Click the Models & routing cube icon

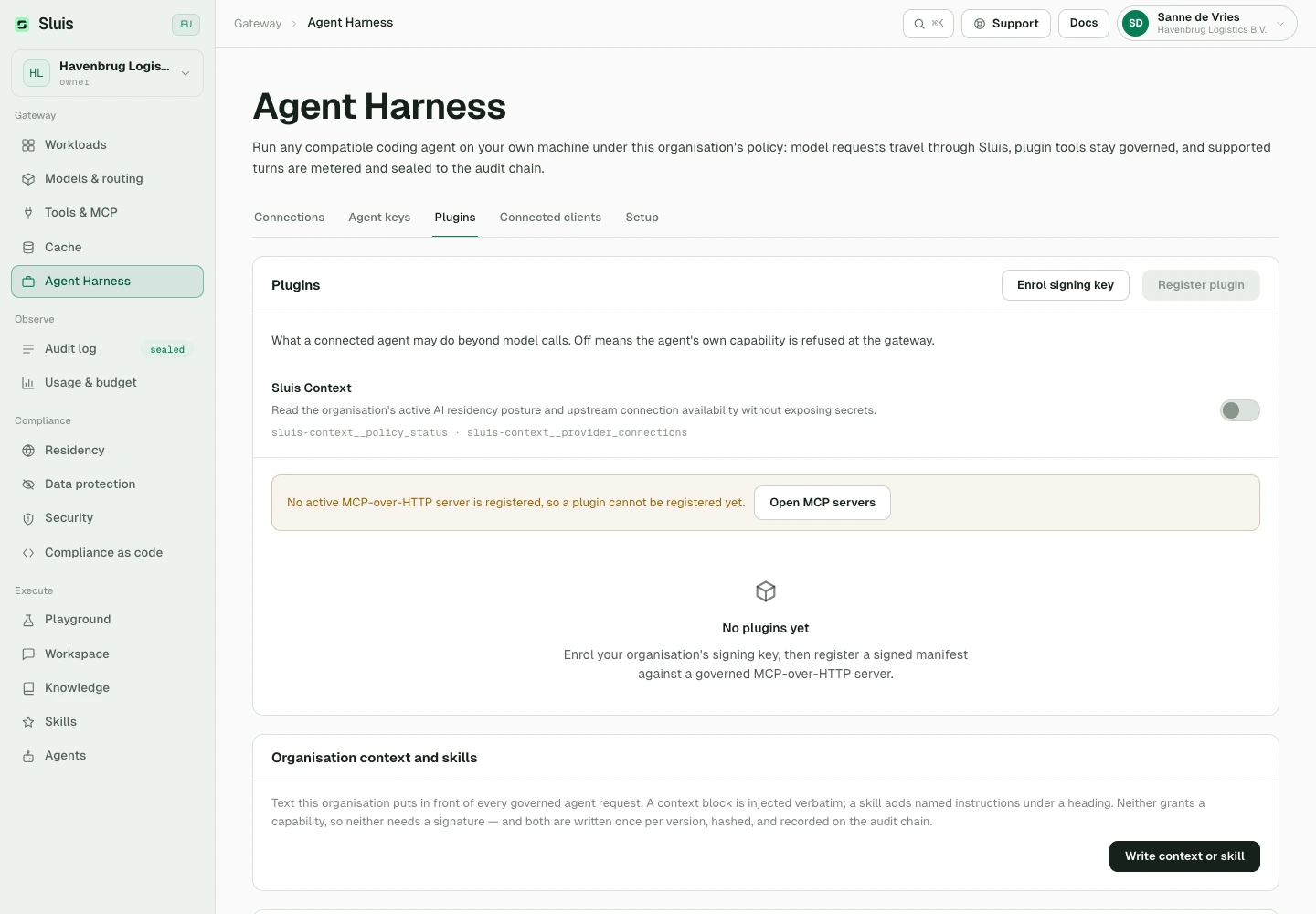[x=28, y=179]
